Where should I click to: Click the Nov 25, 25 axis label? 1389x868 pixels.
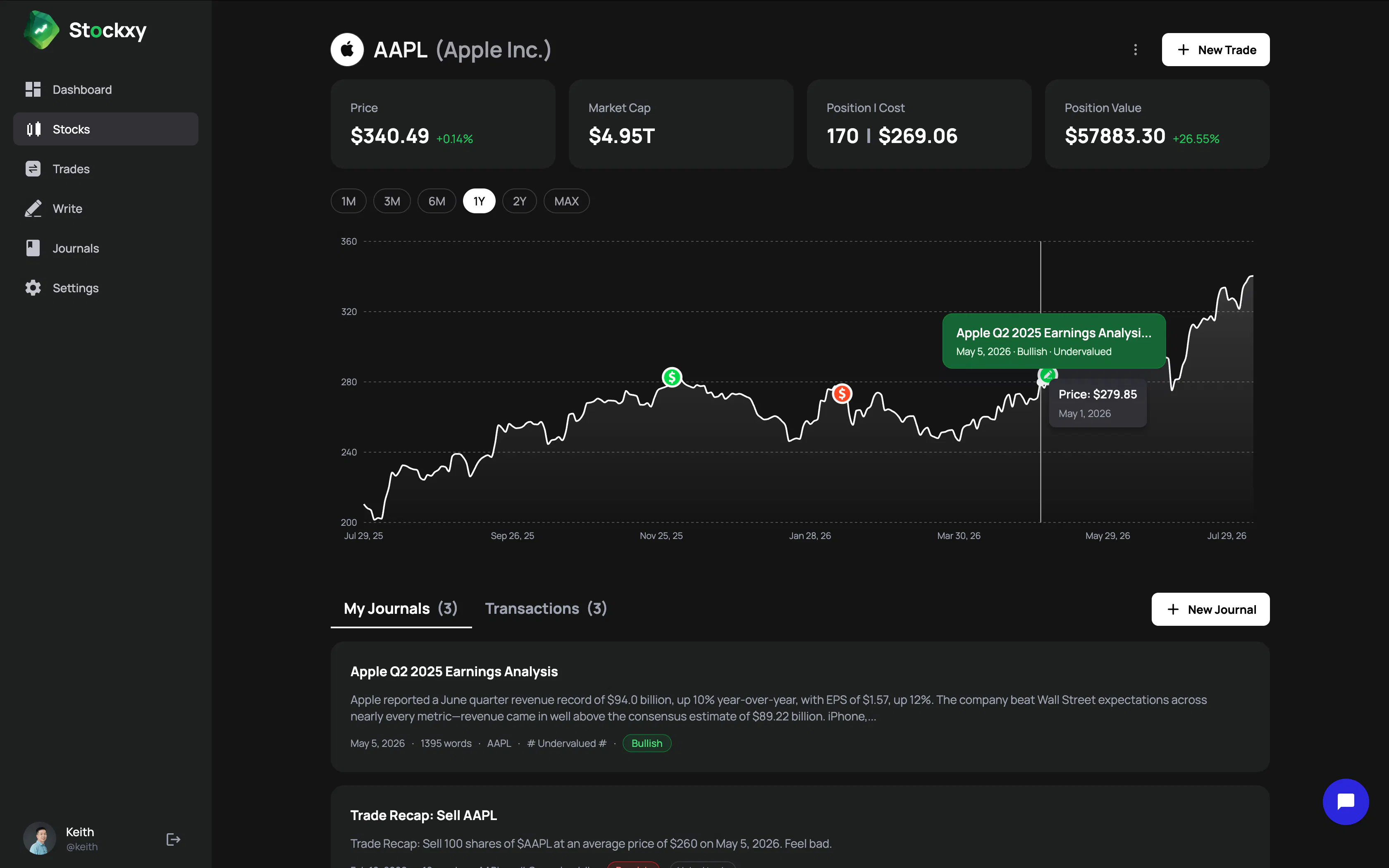point(661,536)
